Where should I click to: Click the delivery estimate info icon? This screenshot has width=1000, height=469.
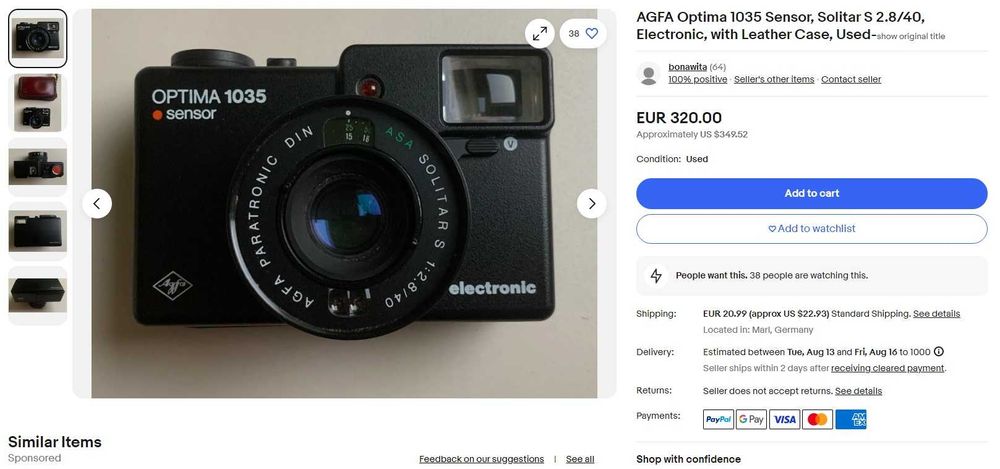[x=938, y=352]
